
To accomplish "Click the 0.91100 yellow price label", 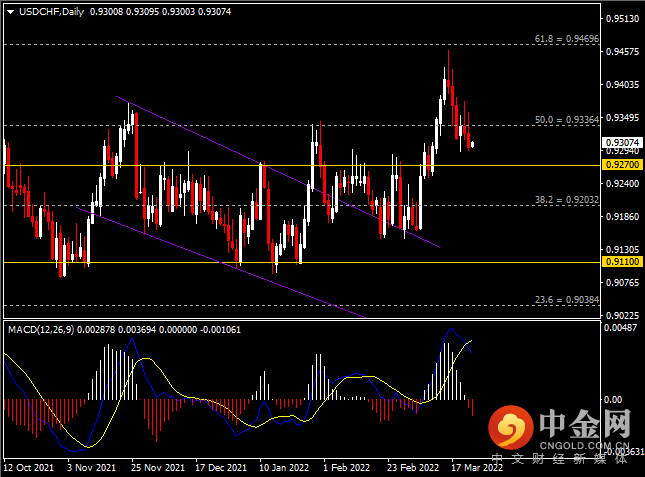I will 622,262.
